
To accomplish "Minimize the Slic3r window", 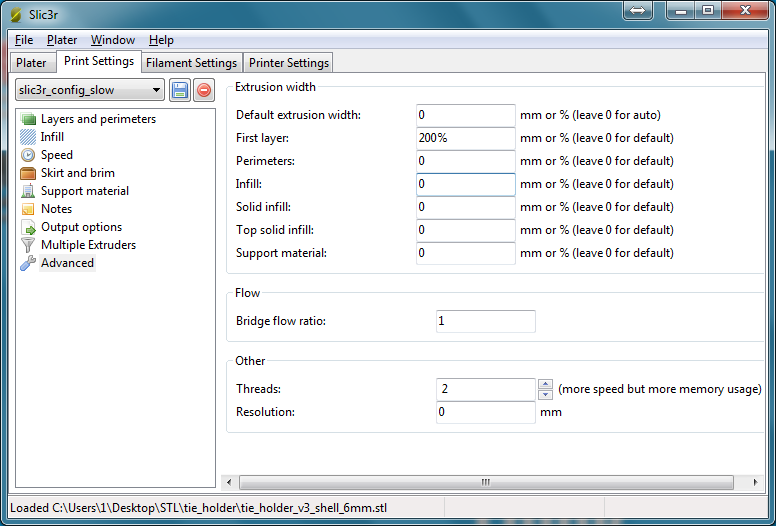I will click(x=681, y=10).
